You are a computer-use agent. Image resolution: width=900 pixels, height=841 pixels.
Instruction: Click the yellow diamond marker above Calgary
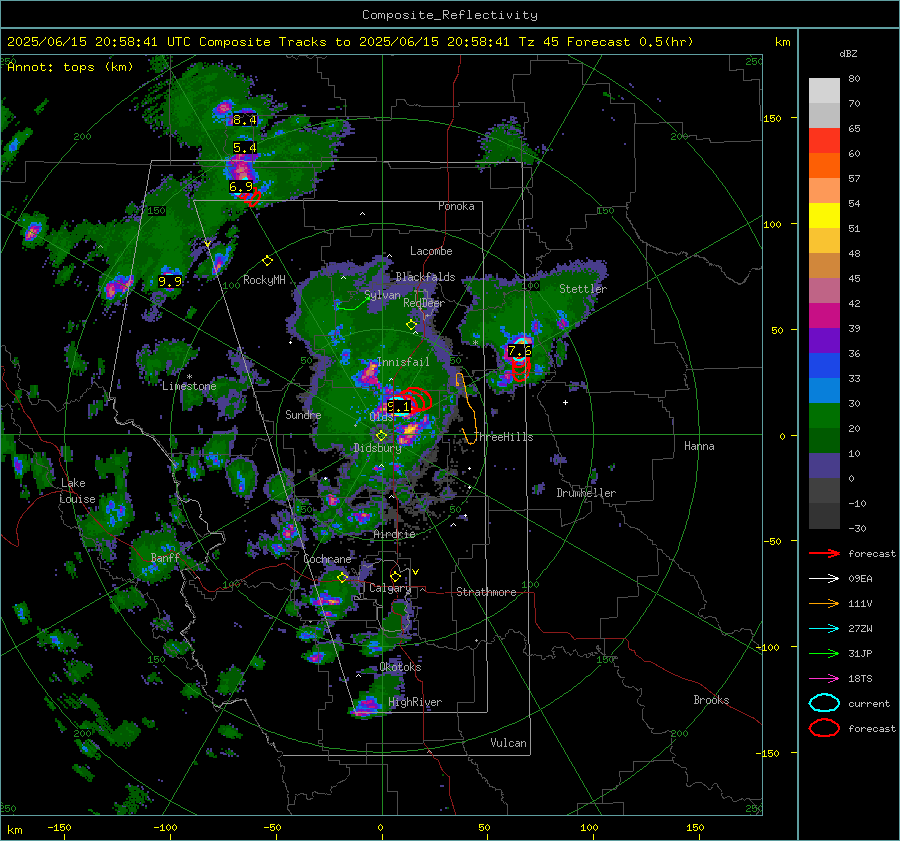(395, 576)
